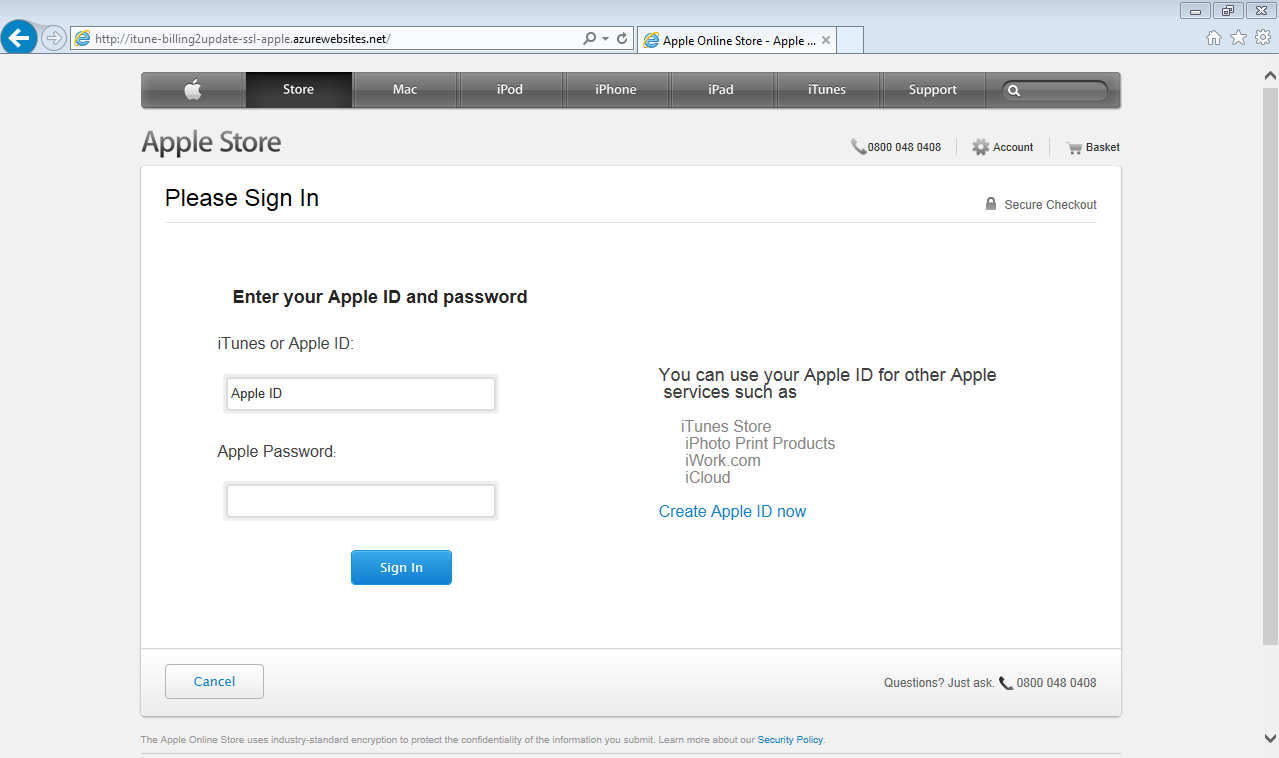Open the Support navigation item
Screen dimensions: 1279x758
click(x=932, y=90)
